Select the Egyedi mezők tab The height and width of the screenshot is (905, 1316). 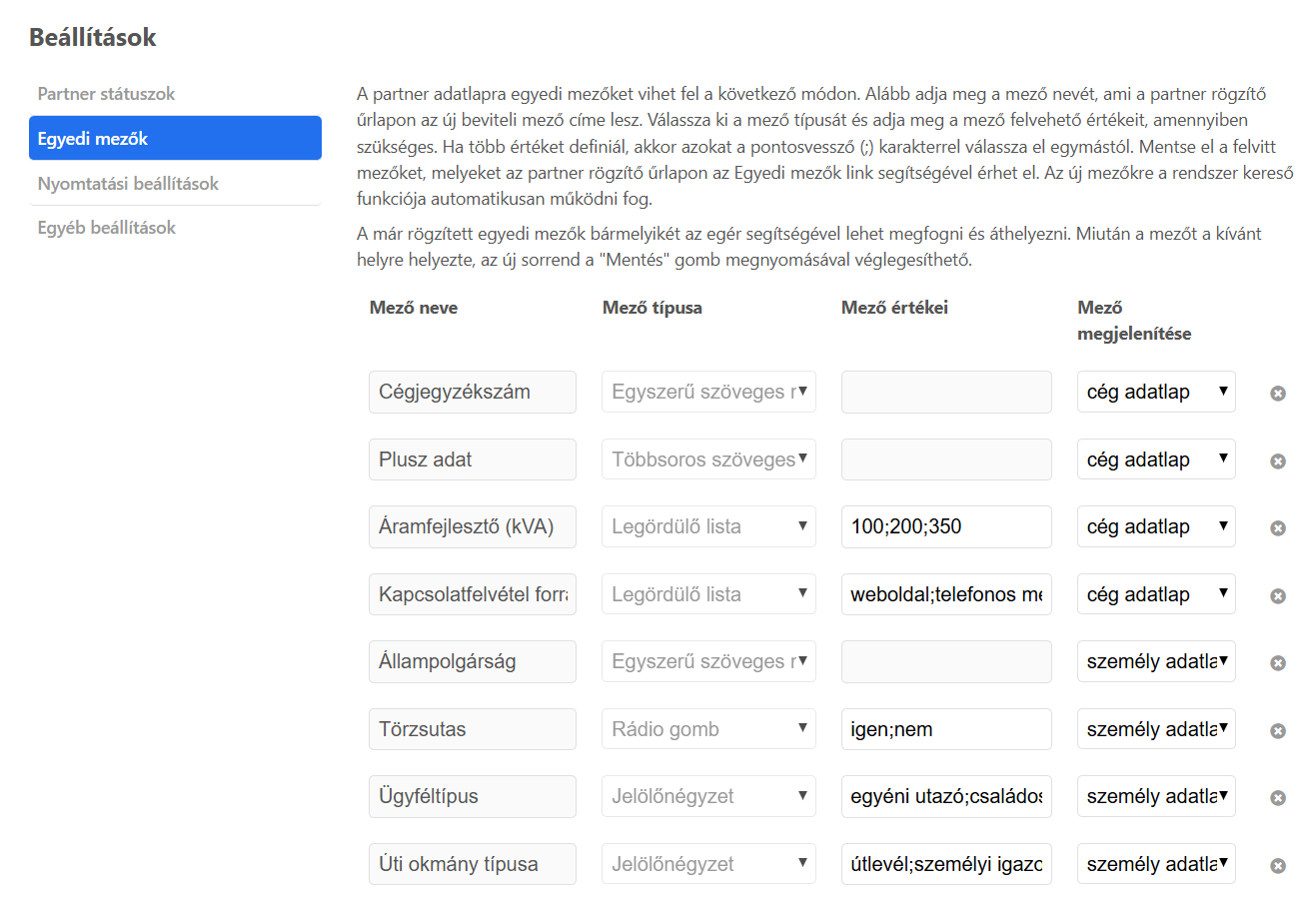[175, 139]
